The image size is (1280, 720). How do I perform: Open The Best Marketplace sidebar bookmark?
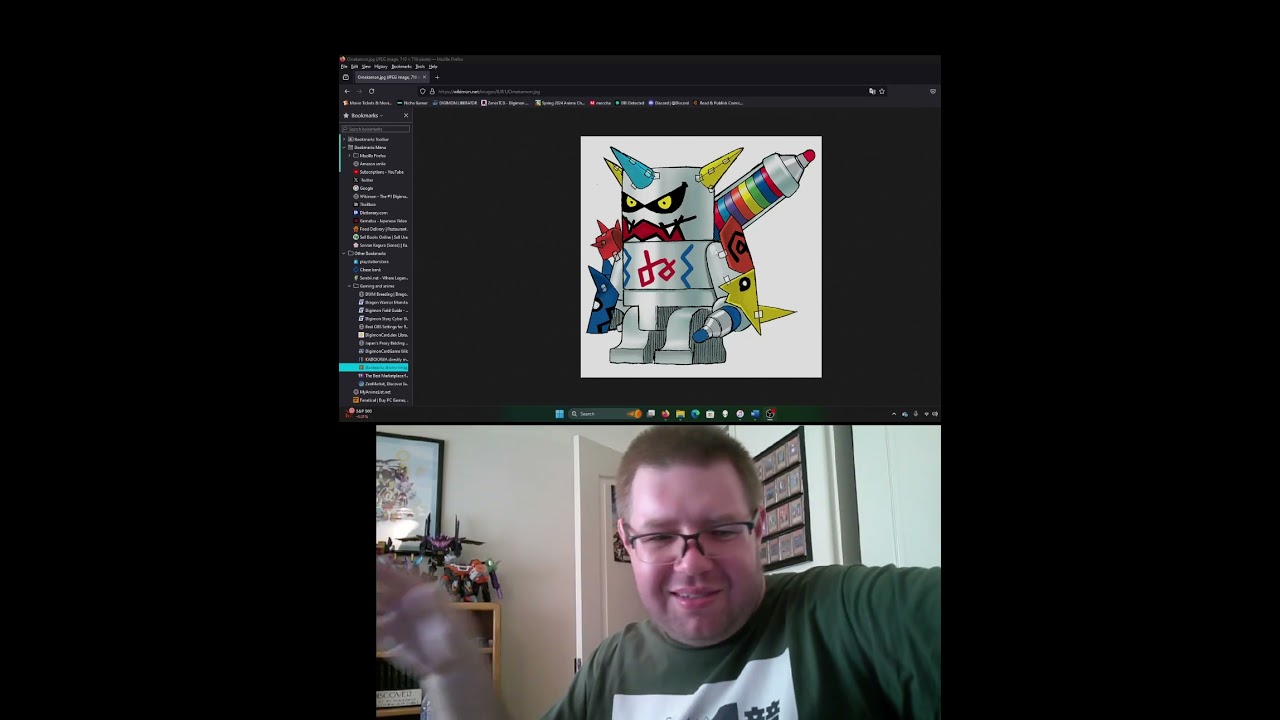click(x=383, y=376)
